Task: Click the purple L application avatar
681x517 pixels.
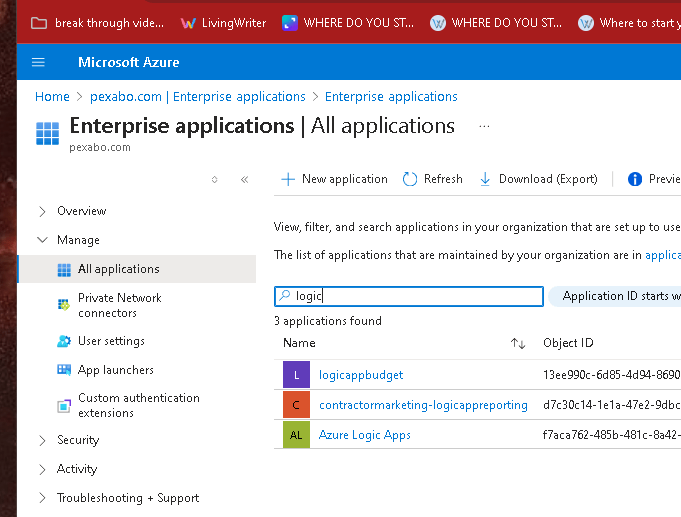Action: point(296,374)
